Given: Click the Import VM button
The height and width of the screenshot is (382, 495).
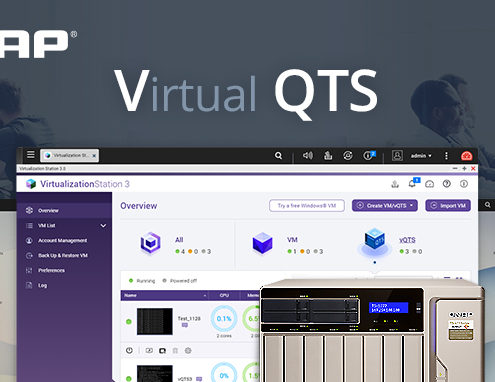Looking at the screenshot, I should point(448,206).
